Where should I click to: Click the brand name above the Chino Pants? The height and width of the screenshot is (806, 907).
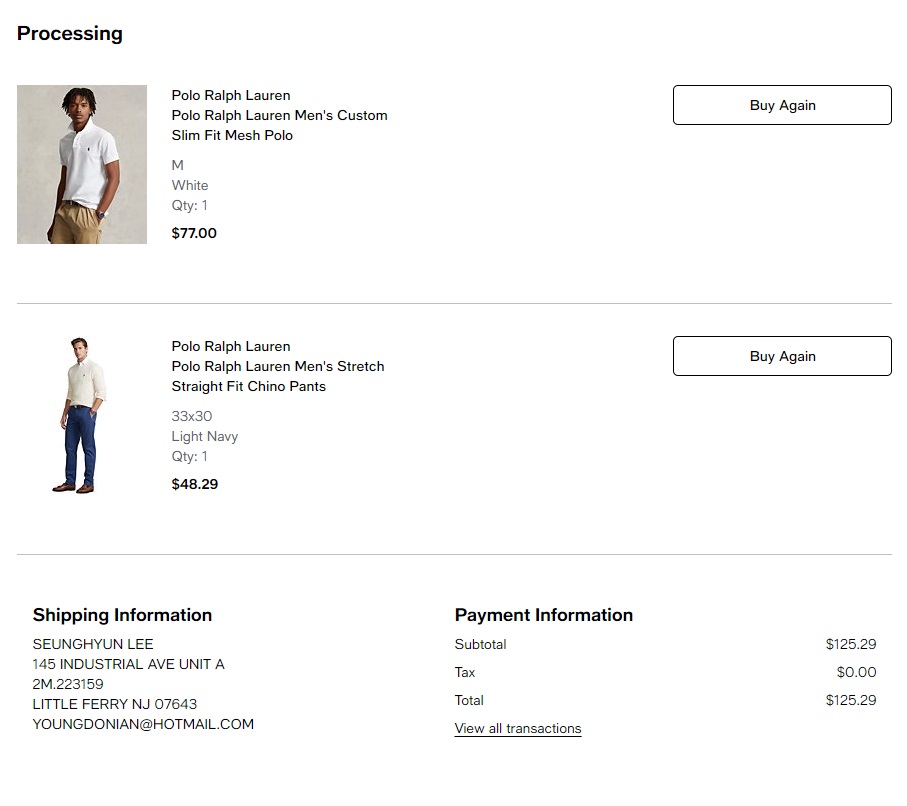click(x=231, y=346)
